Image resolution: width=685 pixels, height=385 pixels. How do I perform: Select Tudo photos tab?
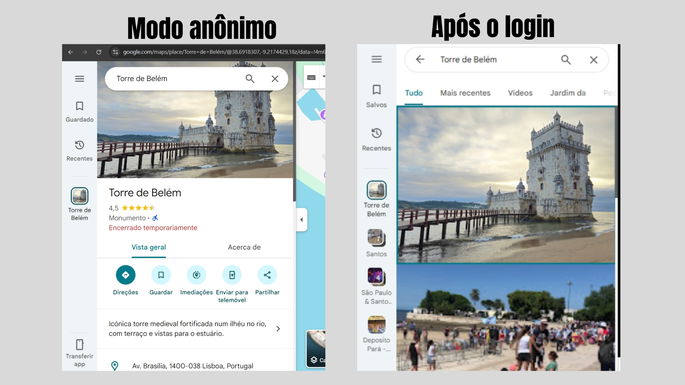(413, 93)
